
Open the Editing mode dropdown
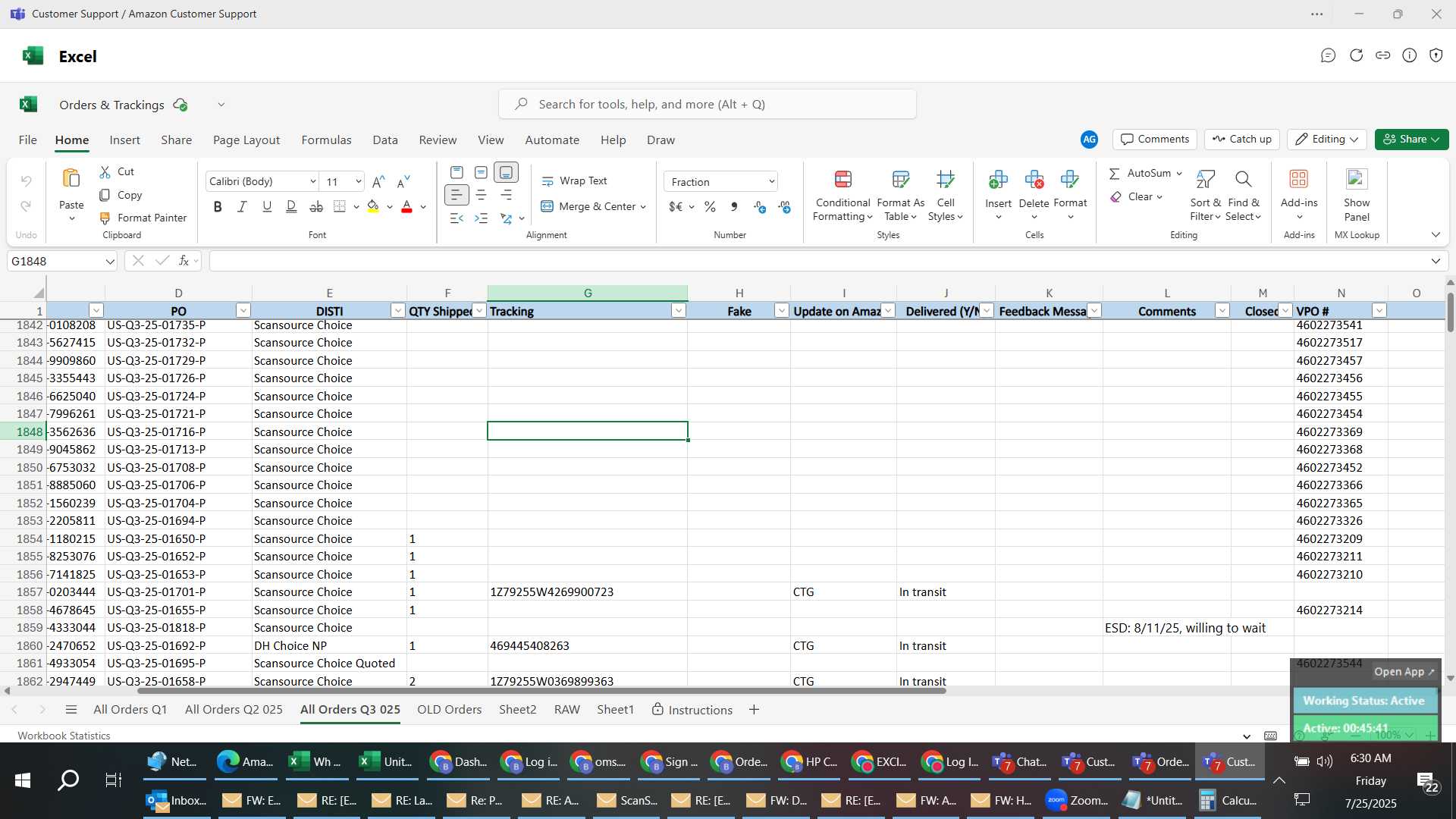tap(1327, 140)
